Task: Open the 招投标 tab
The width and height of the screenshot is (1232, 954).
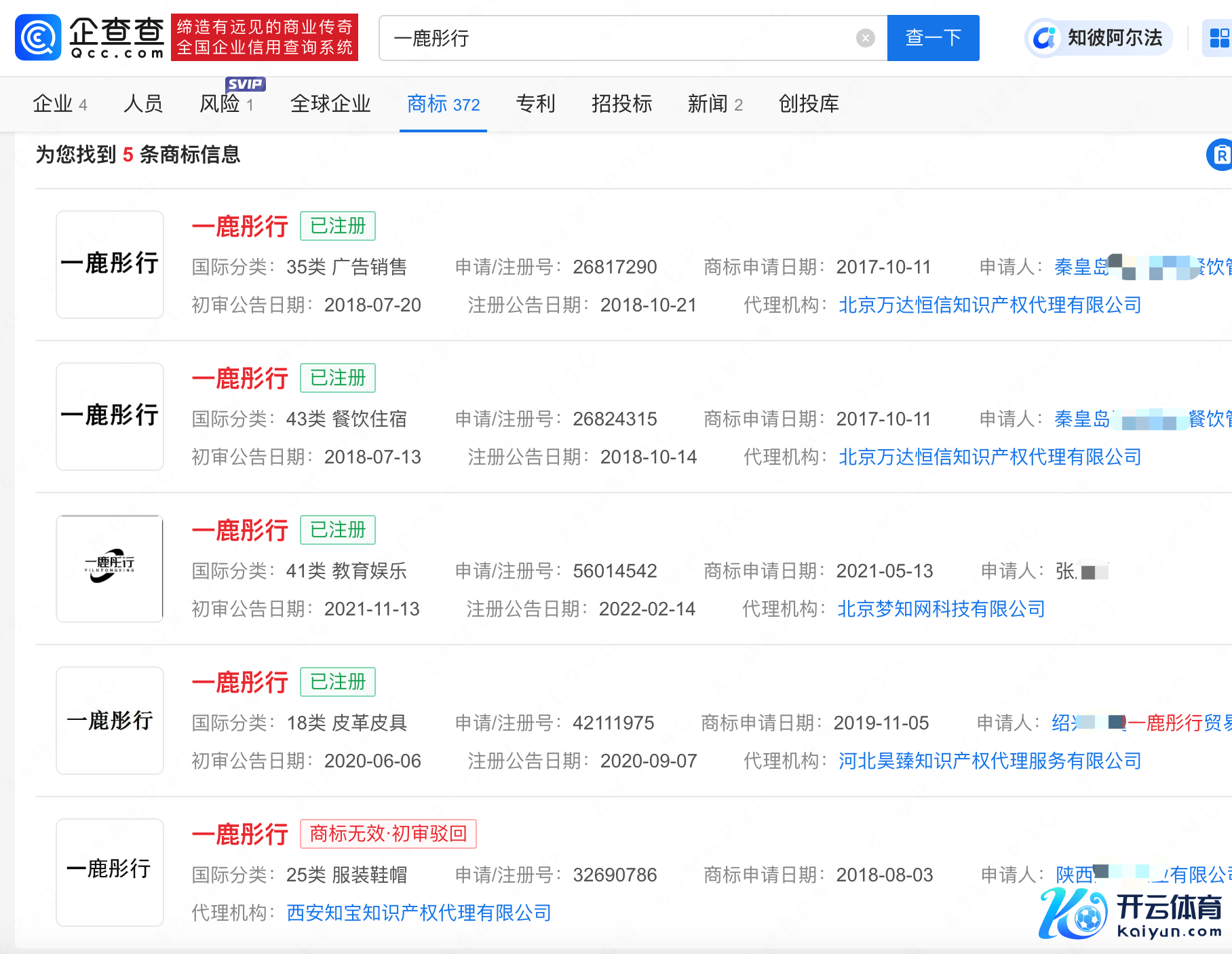Action: click(x=621, y=104)
